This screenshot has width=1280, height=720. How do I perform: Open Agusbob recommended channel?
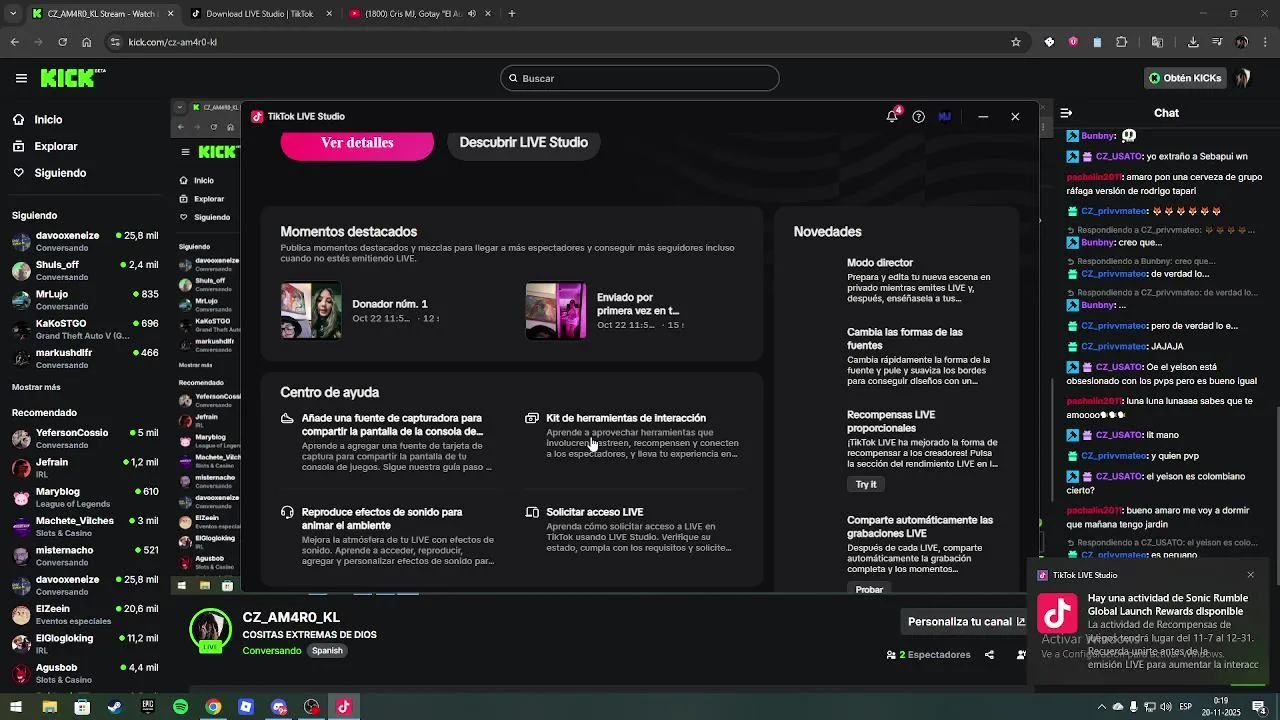pyautogui.click(x=85, y=673)
